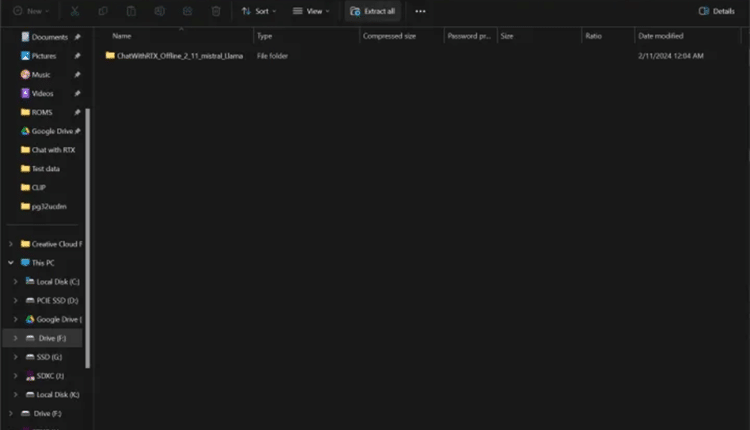Viewport: 750px width, 430px height.
Task: Open the three-dots See more menu
Action: pyautogui.click(x=420, y=11)
